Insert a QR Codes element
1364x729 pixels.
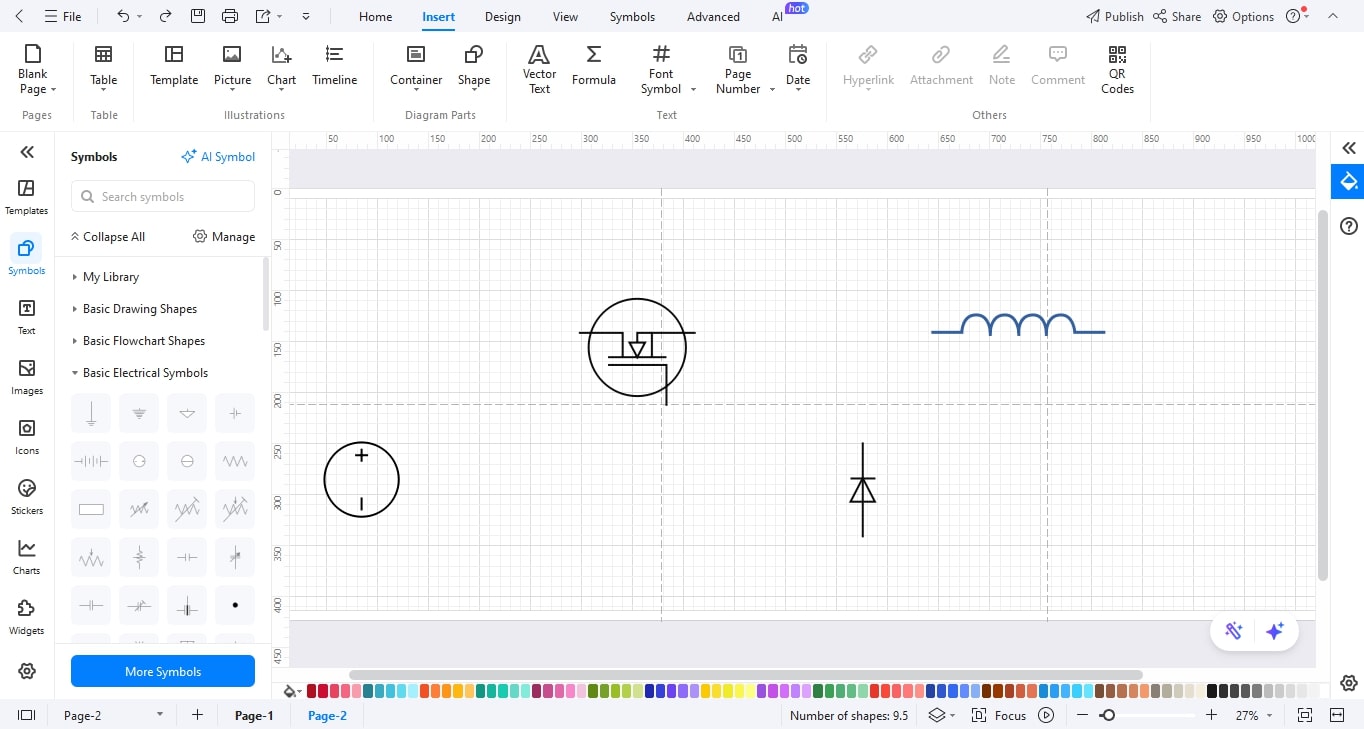[x=1116, y=70]
